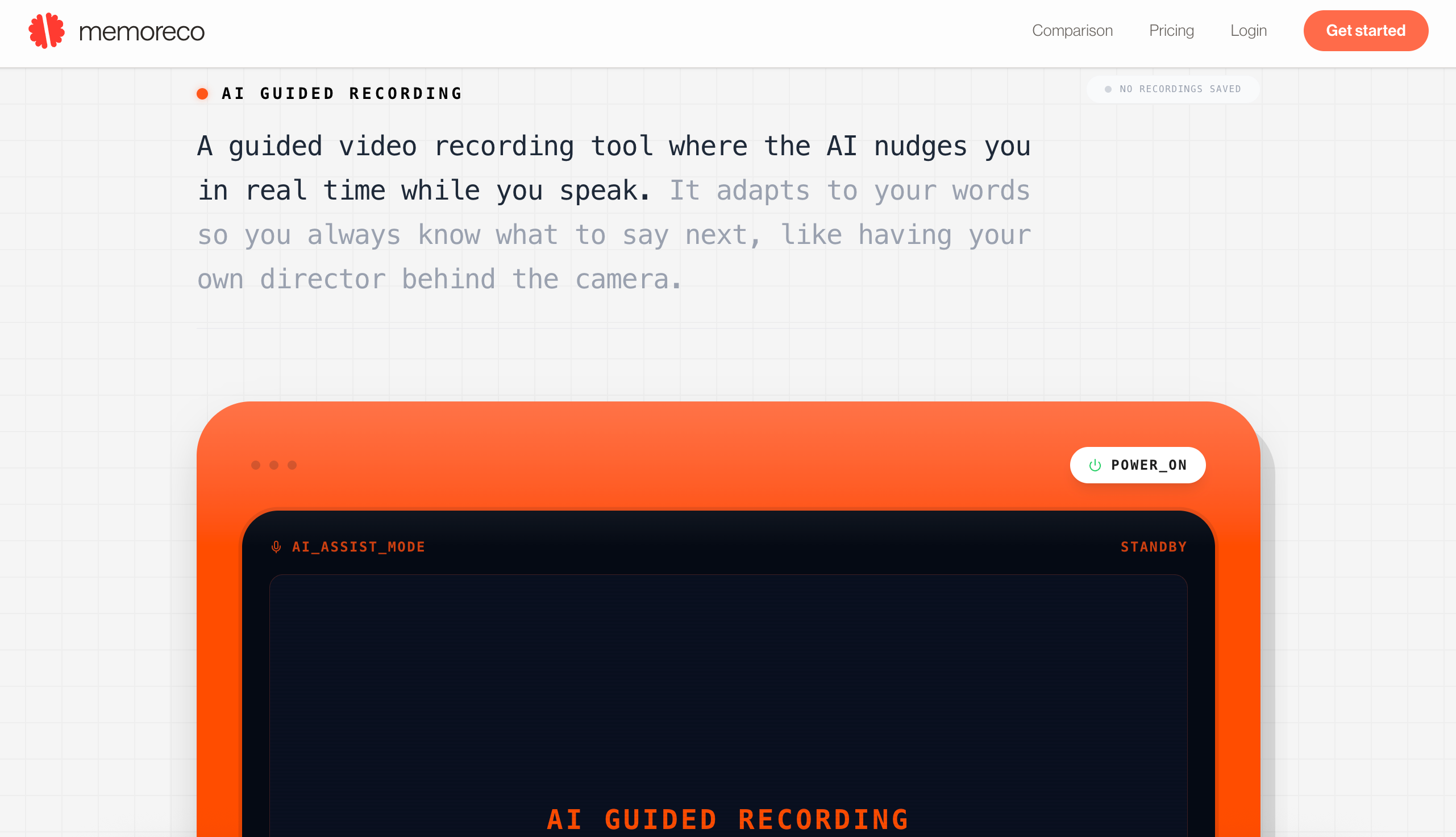1456x837 pixels.
Task: Click the middle window dot on device frame
Action: [274, 465]
